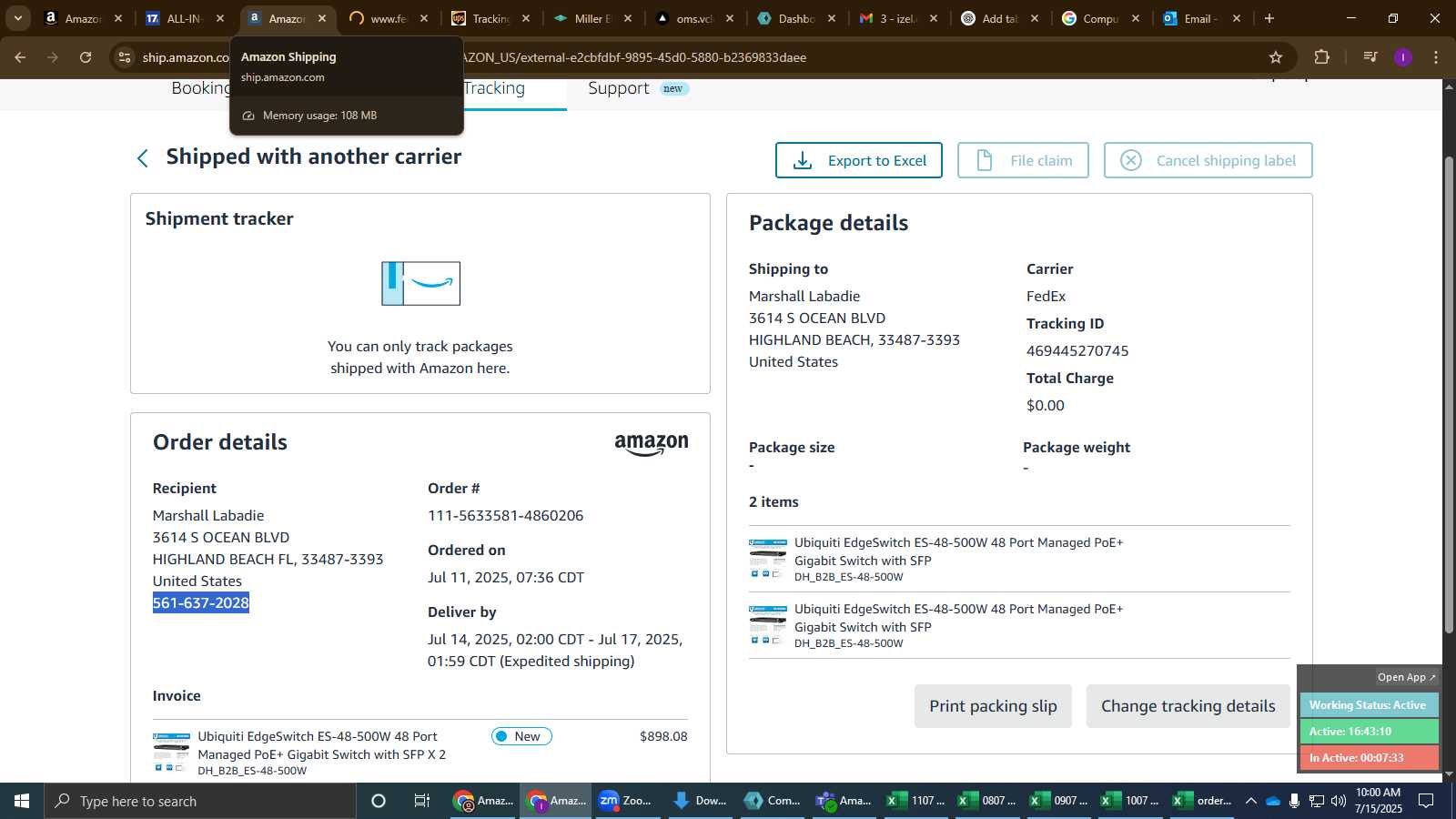Open Zoom app from taskbar

click(627, 801)
